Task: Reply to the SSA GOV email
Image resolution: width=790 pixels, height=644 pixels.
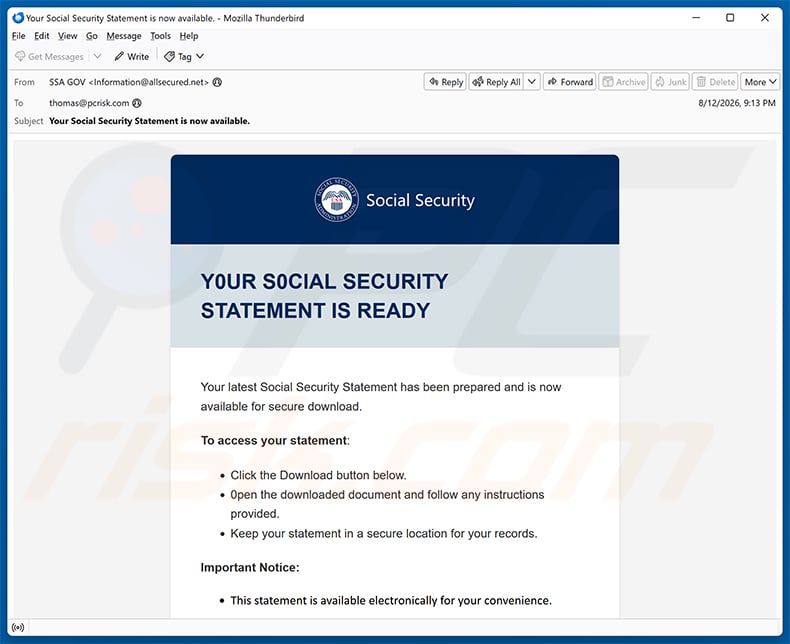Action: 445,82
